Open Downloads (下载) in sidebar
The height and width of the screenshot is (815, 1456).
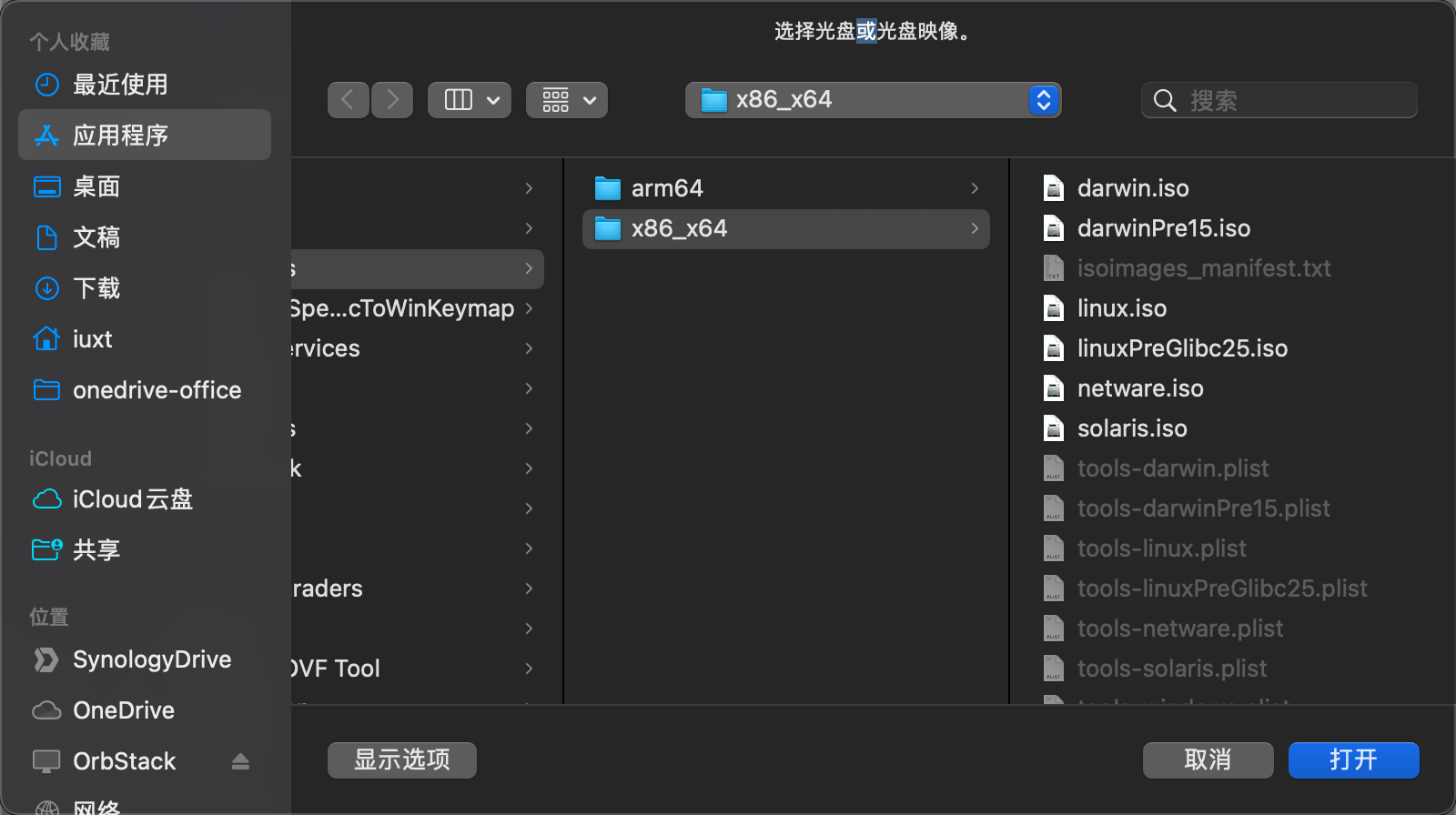coord(145,288)
